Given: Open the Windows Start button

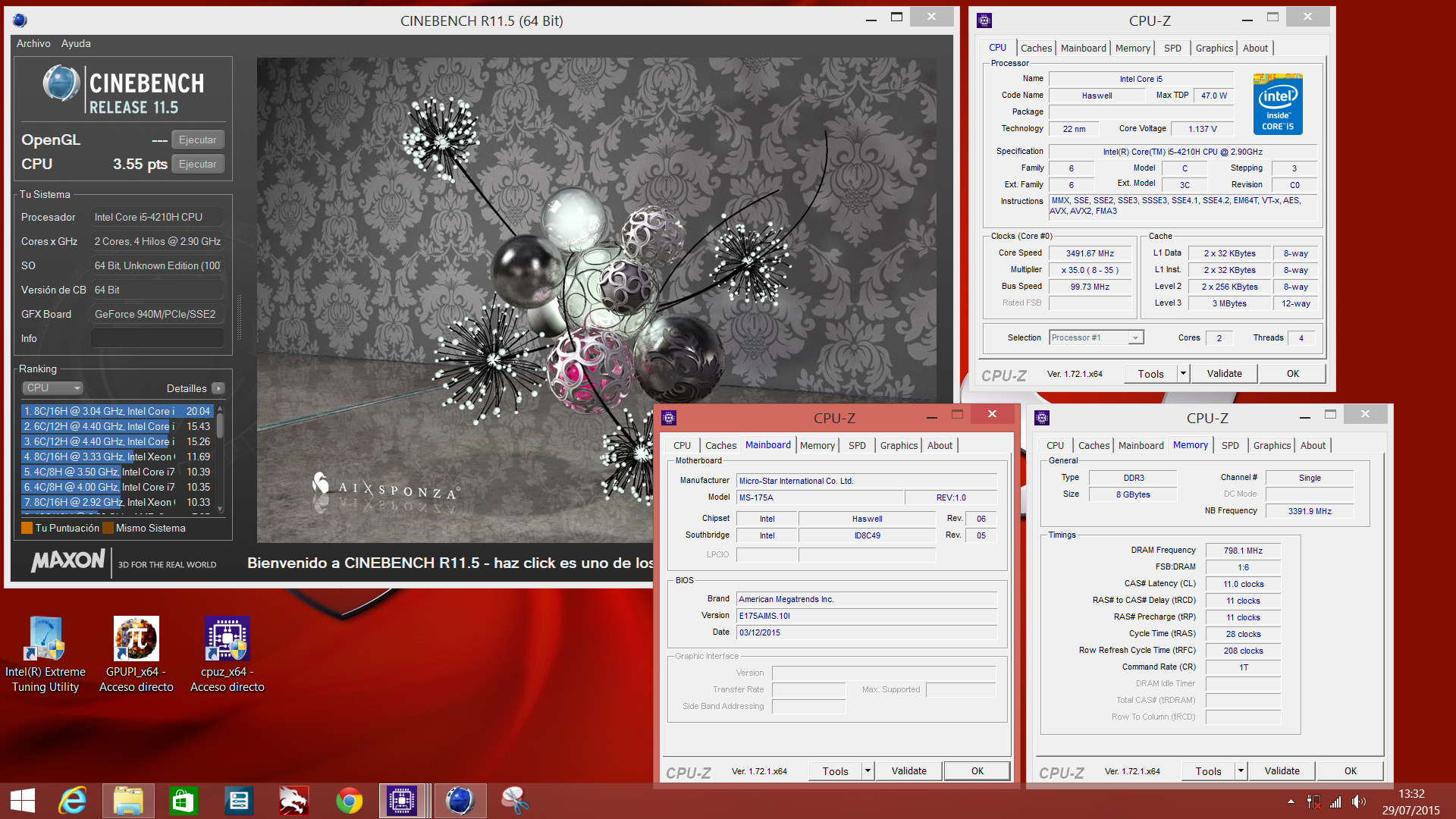Looking at the screenshot, I should [23, 801].
